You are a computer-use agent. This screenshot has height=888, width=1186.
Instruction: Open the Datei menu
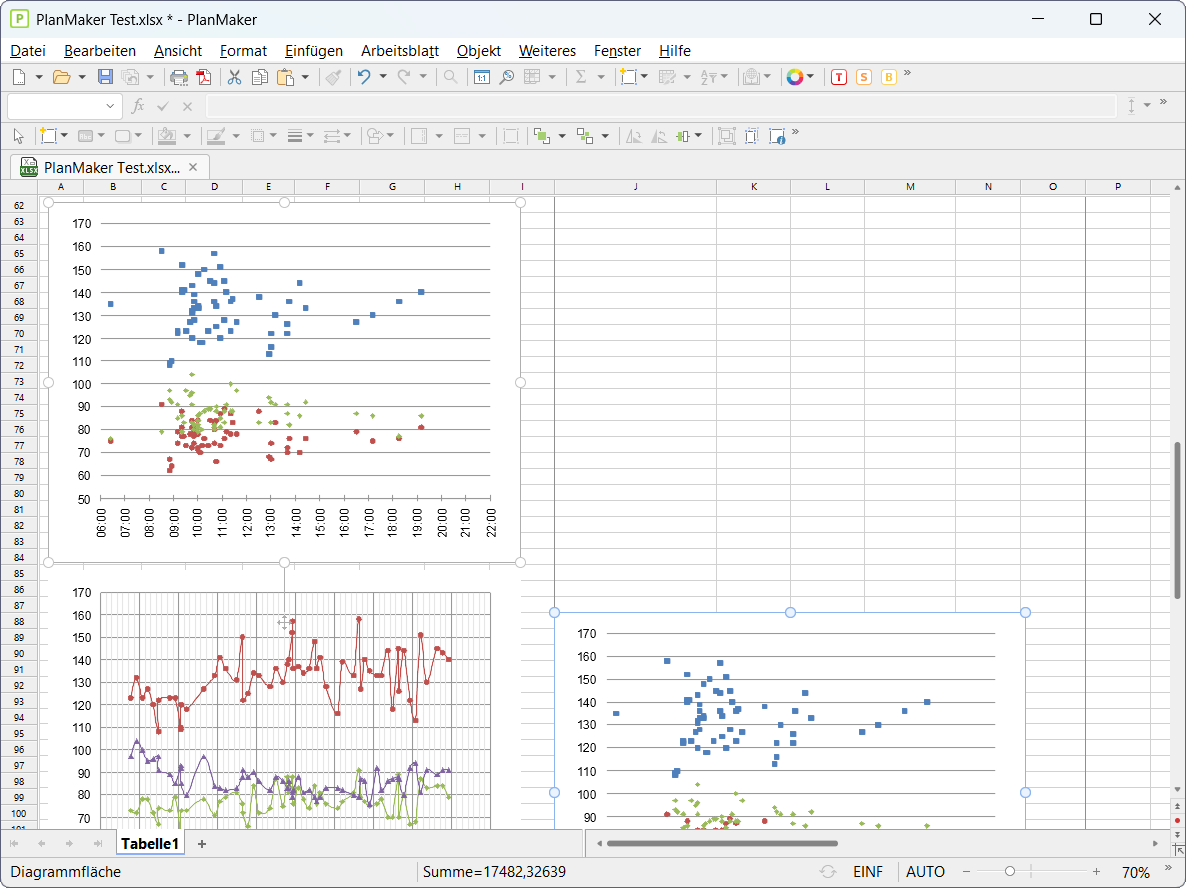[x=28, y=51]
